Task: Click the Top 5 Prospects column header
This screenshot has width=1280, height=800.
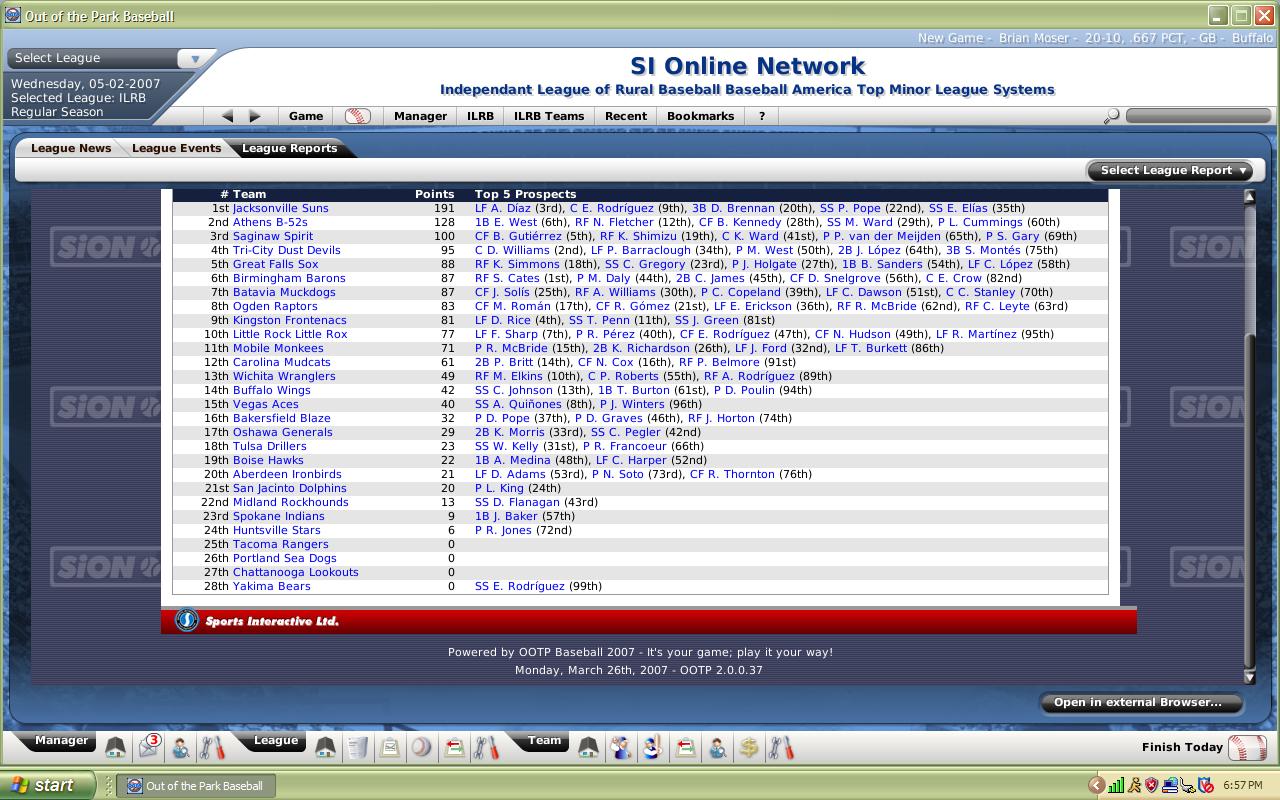Action: point(525,194)
